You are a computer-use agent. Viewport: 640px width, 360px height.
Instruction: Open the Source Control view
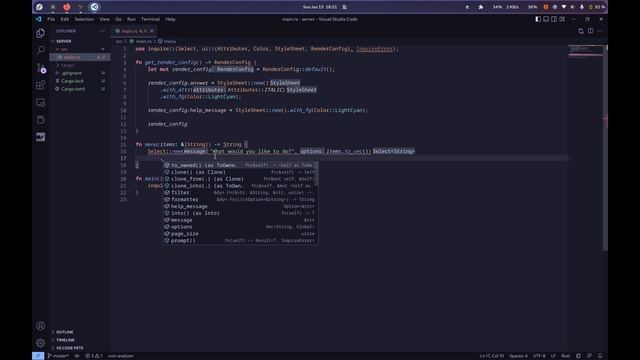coord(40,68)
